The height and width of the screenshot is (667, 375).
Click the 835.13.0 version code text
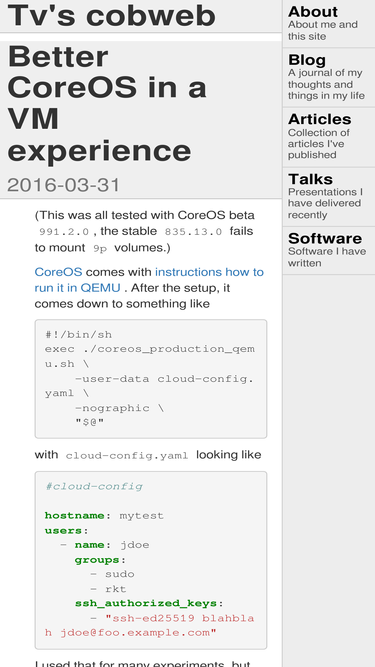193,232
